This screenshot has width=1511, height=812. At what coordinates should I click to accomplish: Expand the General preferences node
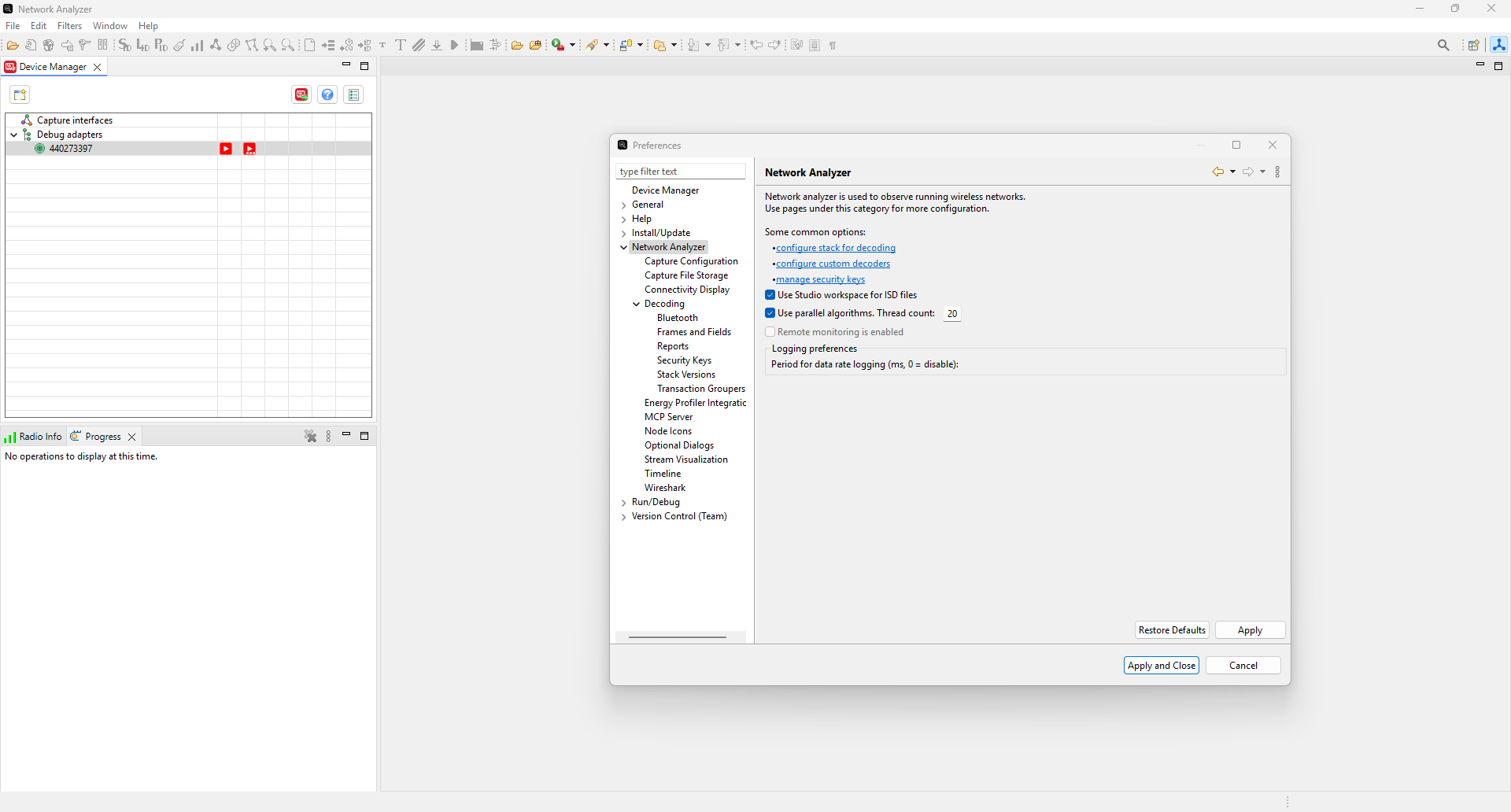coord(624,205)
